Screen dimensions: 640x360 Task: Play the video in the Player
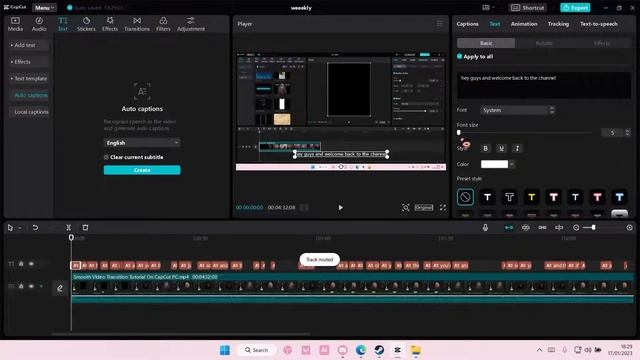point(340,207)
